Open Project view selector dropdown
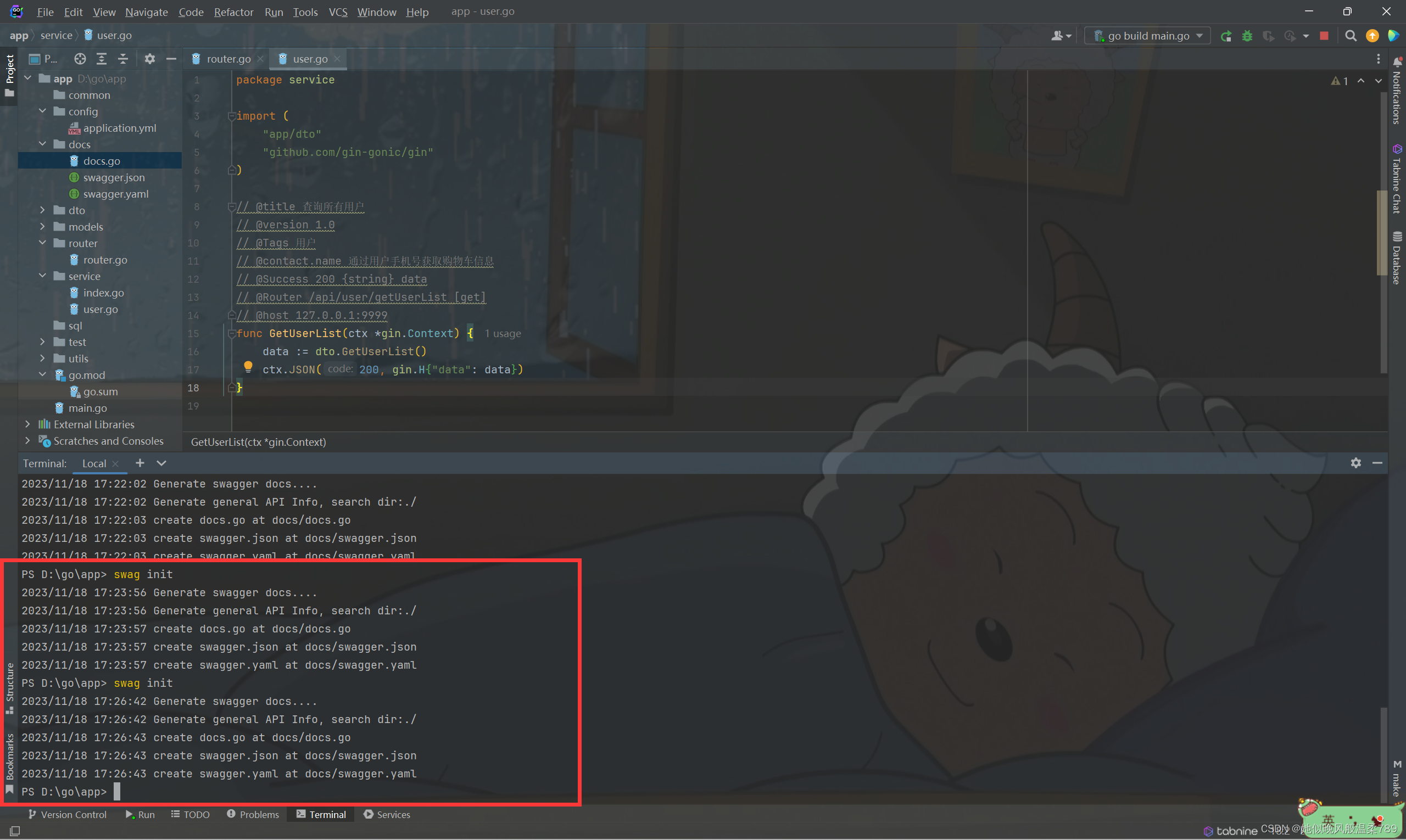This screenshot has width=1406, height=840. (43, 59)
